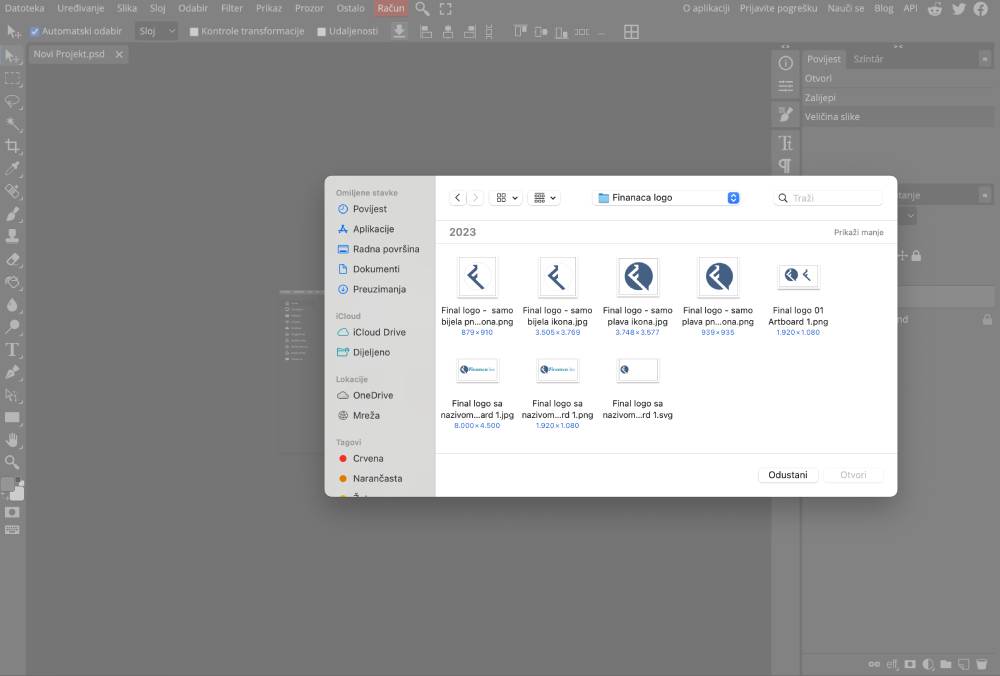Image resolution: width=1000 pixels, height=676 pixels.
Task: Select the Type tool
Action: [x=12, y=349]
